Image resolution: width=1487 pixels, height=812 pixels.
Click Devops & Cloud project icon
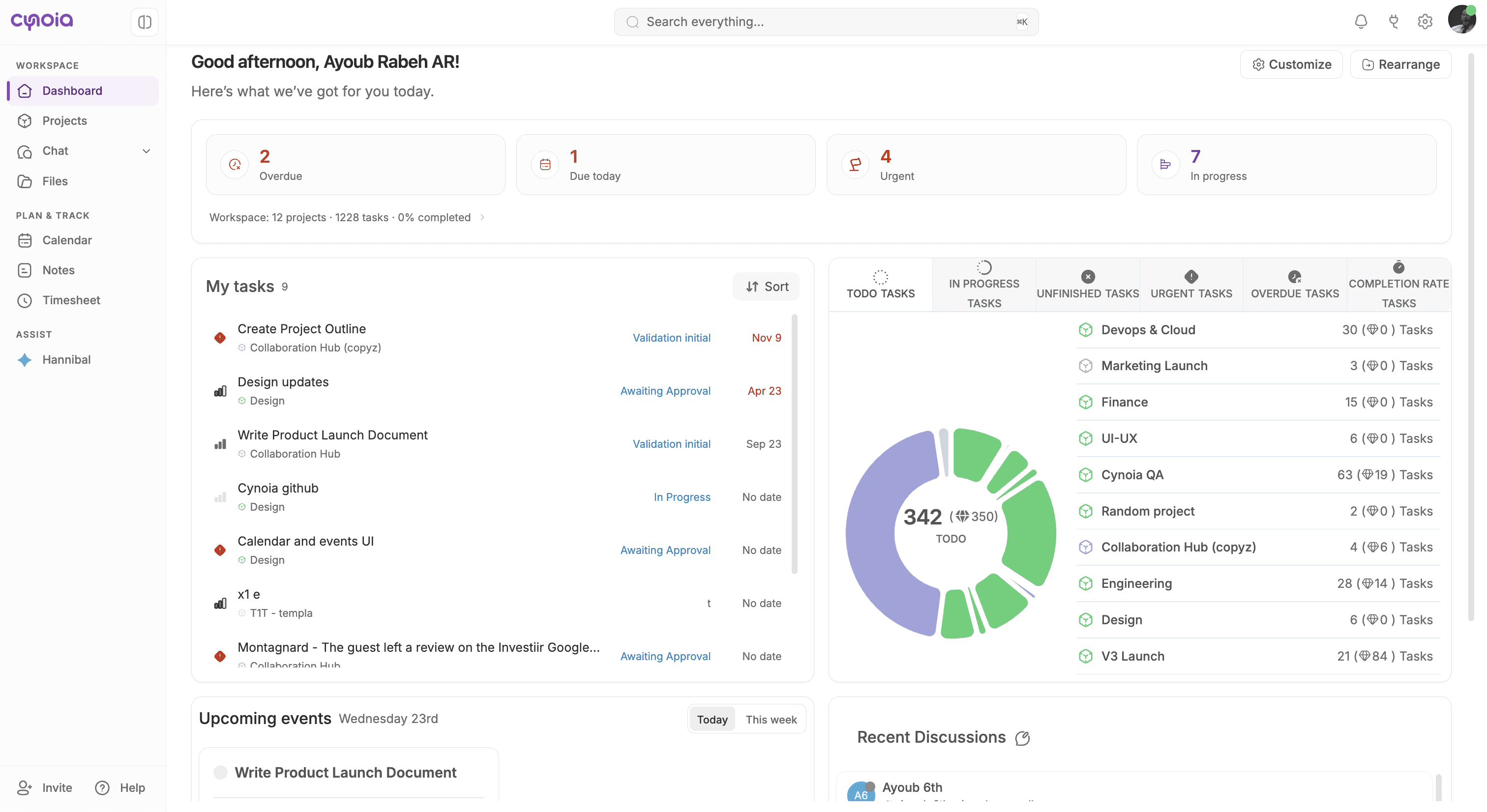tap(1086, 330)
